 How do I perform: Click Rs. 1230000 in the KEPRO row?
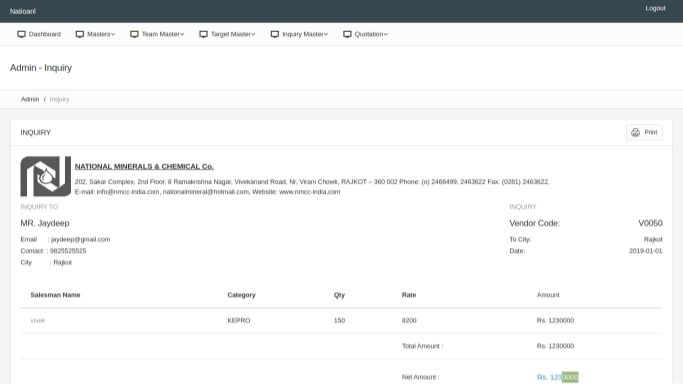point(555,320)
